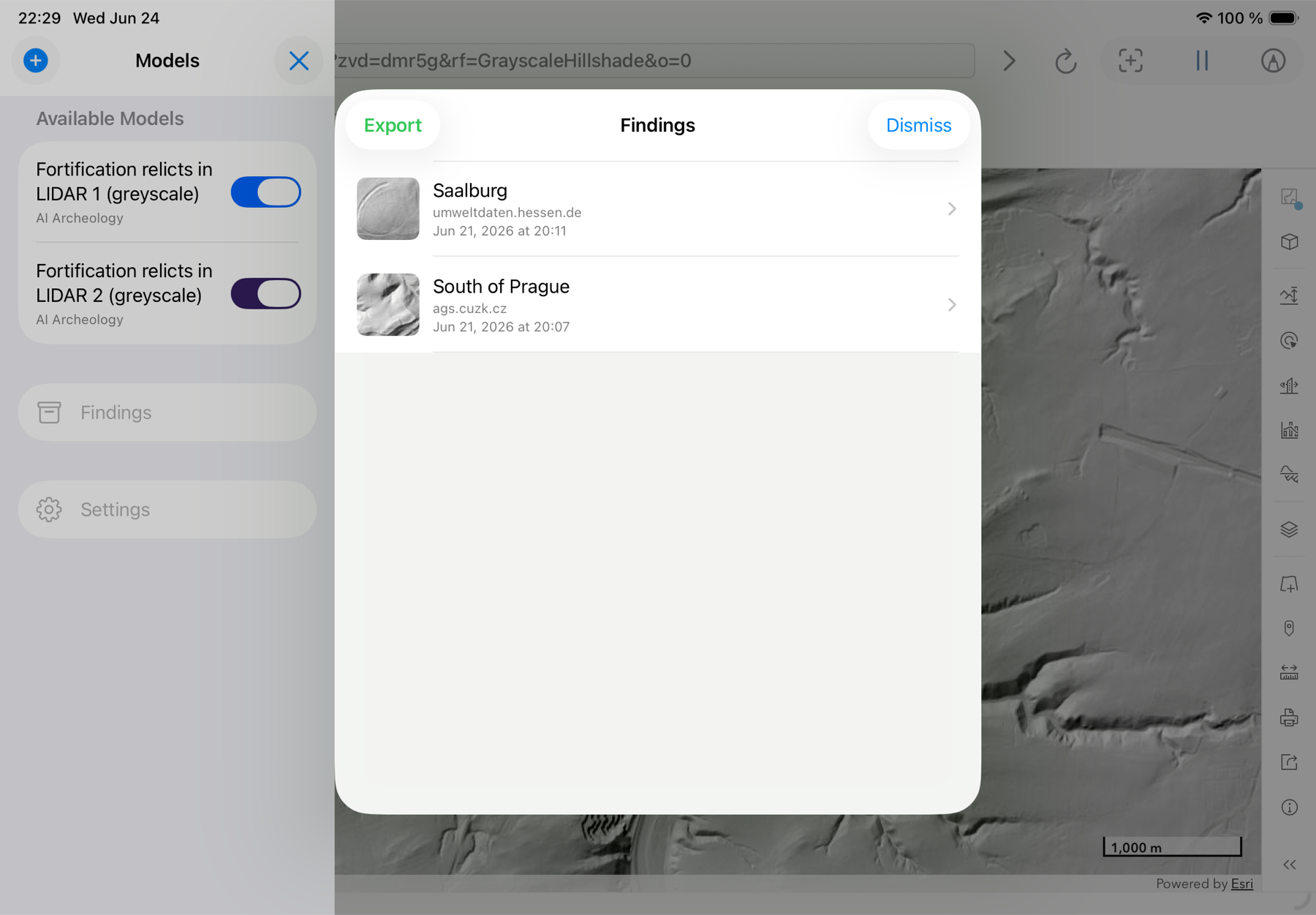The width and height of the screenshot is (1316, 915).
Task: Expand the South of Prague finding chevron
Action: pos(952,305)
